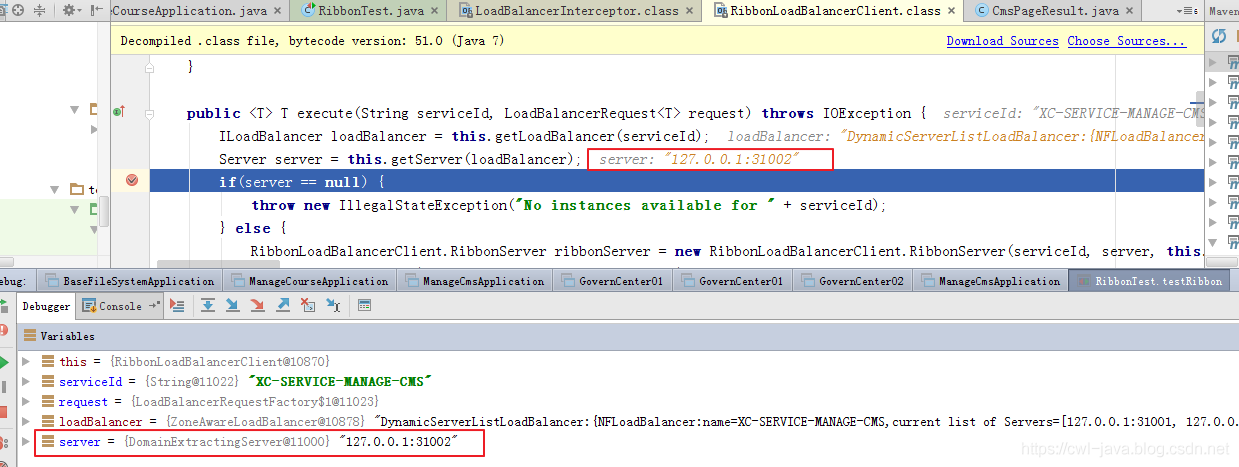Switch to LoadBalancerInterceptor.class tab
Viewport: 1239px width, 467px height.
coord(577,11)
